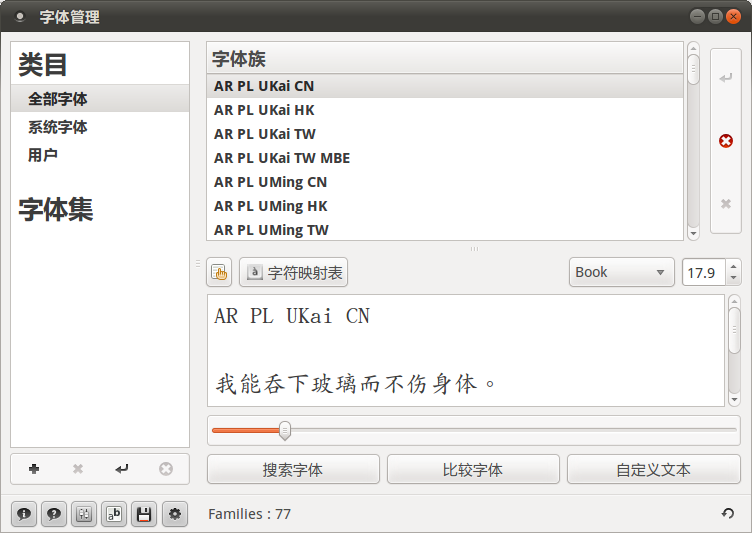The image size is (752, 533).
Task: Click the 搜索字体 button
Action: pyautogui.click(x=293, y=469)
